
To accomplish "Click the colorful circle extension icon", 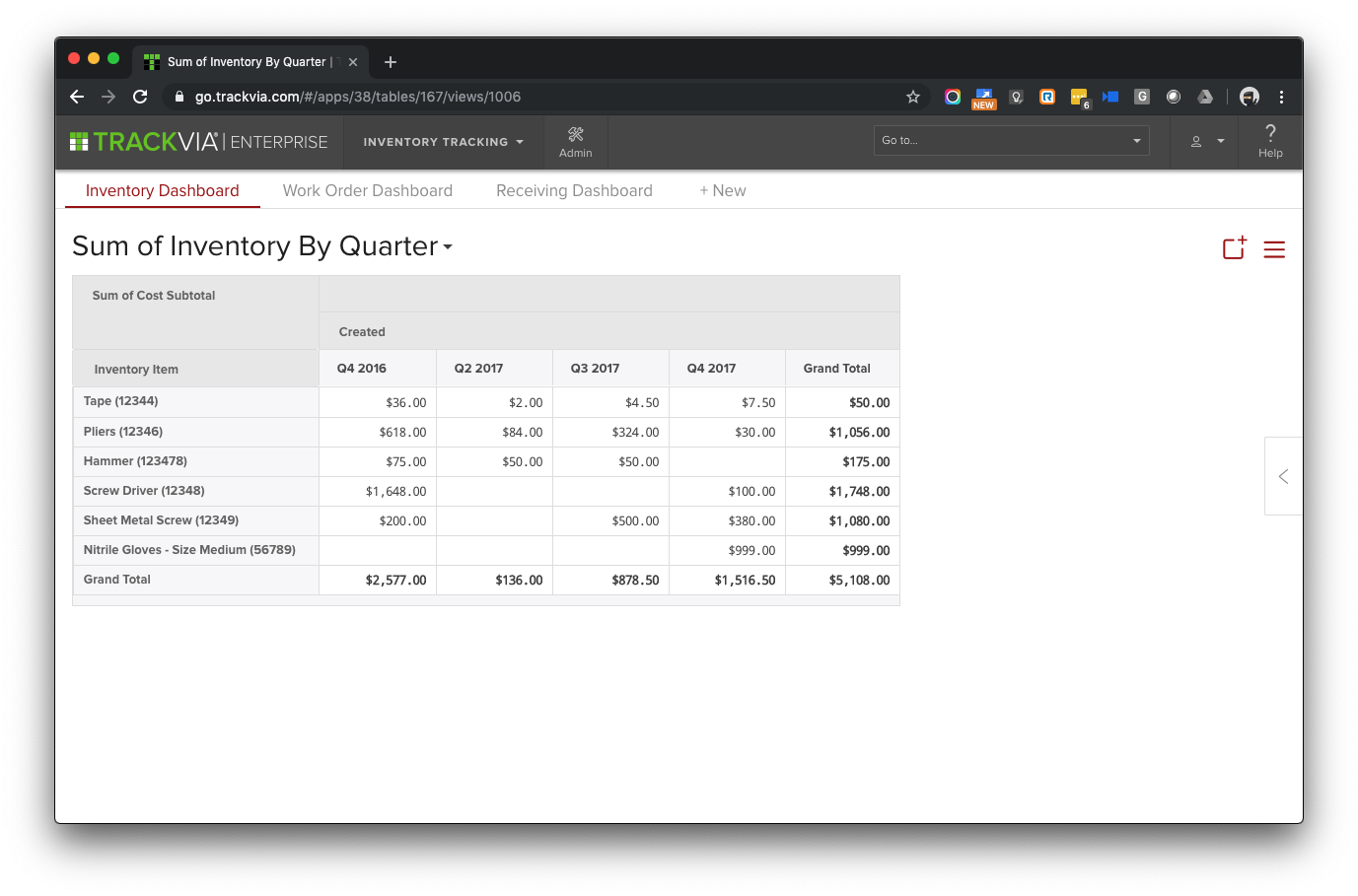I will point(953,97).
